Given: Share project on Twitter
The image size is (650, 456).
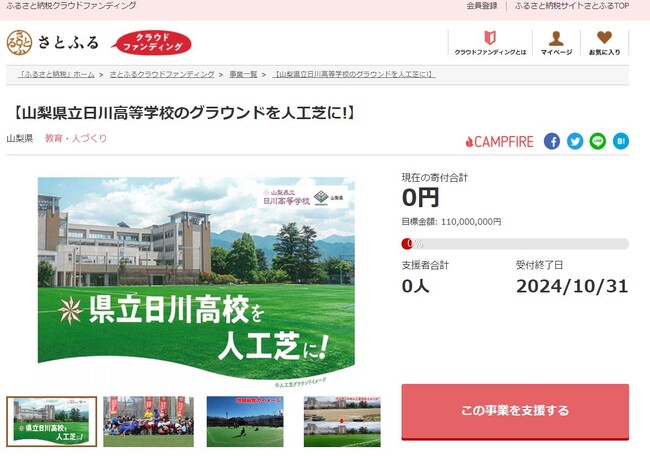Looking at the screenshot, I should tap(575, 141).
